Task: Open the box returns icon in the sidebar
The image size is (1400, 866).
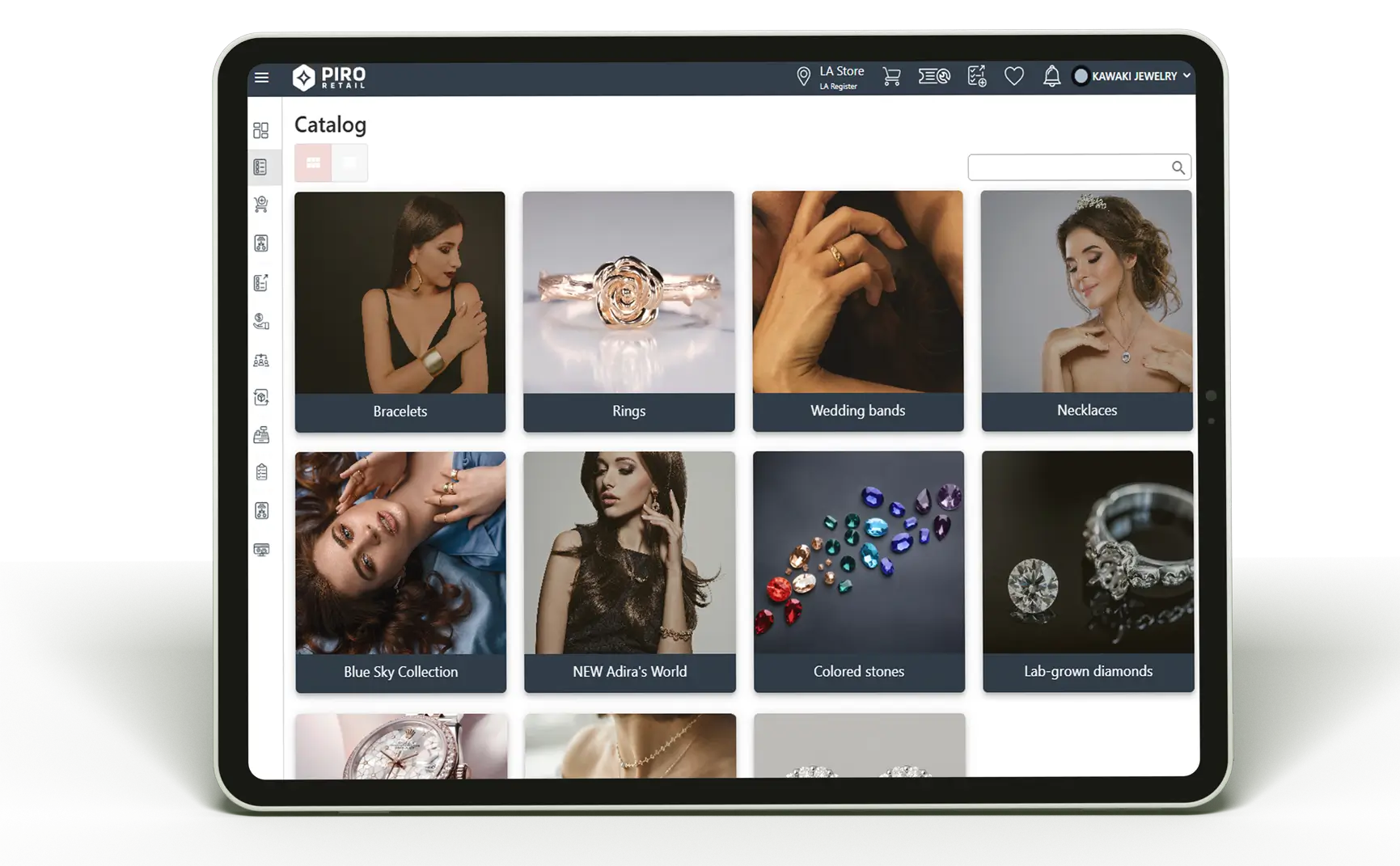Action: [261, 397]
